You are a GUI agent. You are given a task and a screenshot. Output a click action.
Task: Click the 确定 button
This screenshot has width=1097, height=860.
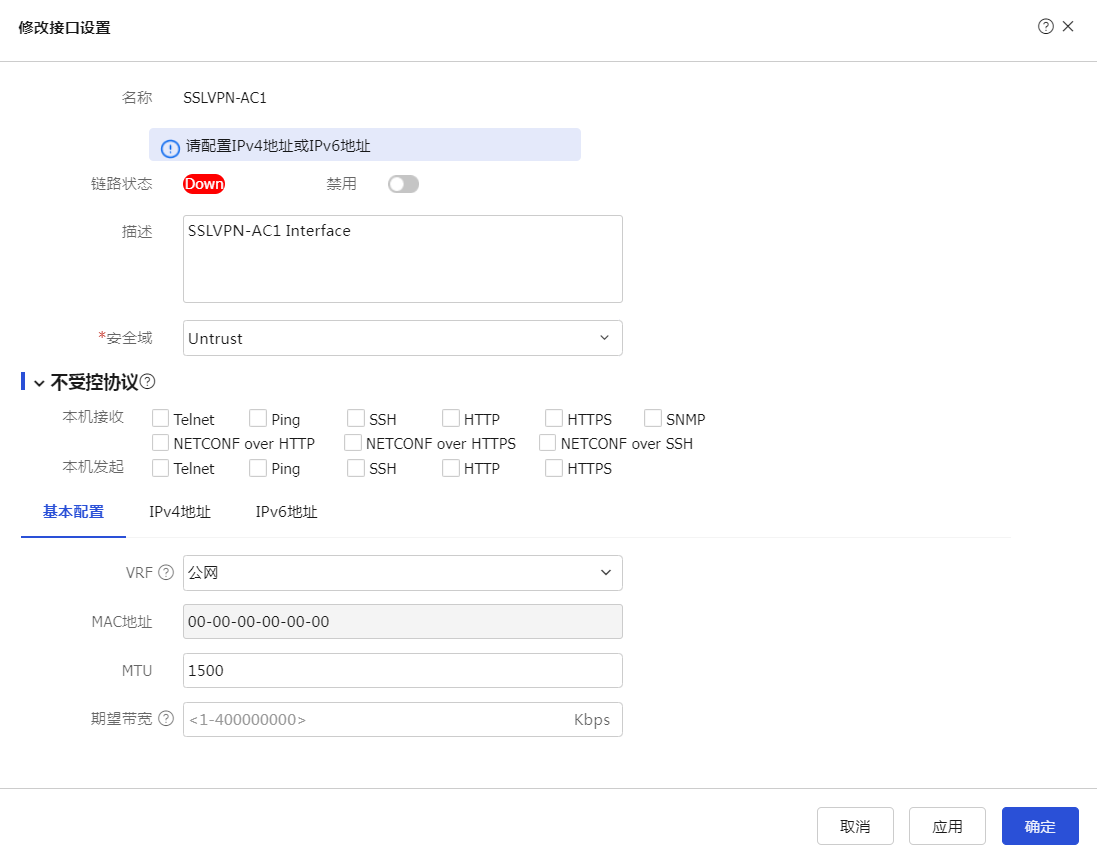click(x=1040, y=826)
